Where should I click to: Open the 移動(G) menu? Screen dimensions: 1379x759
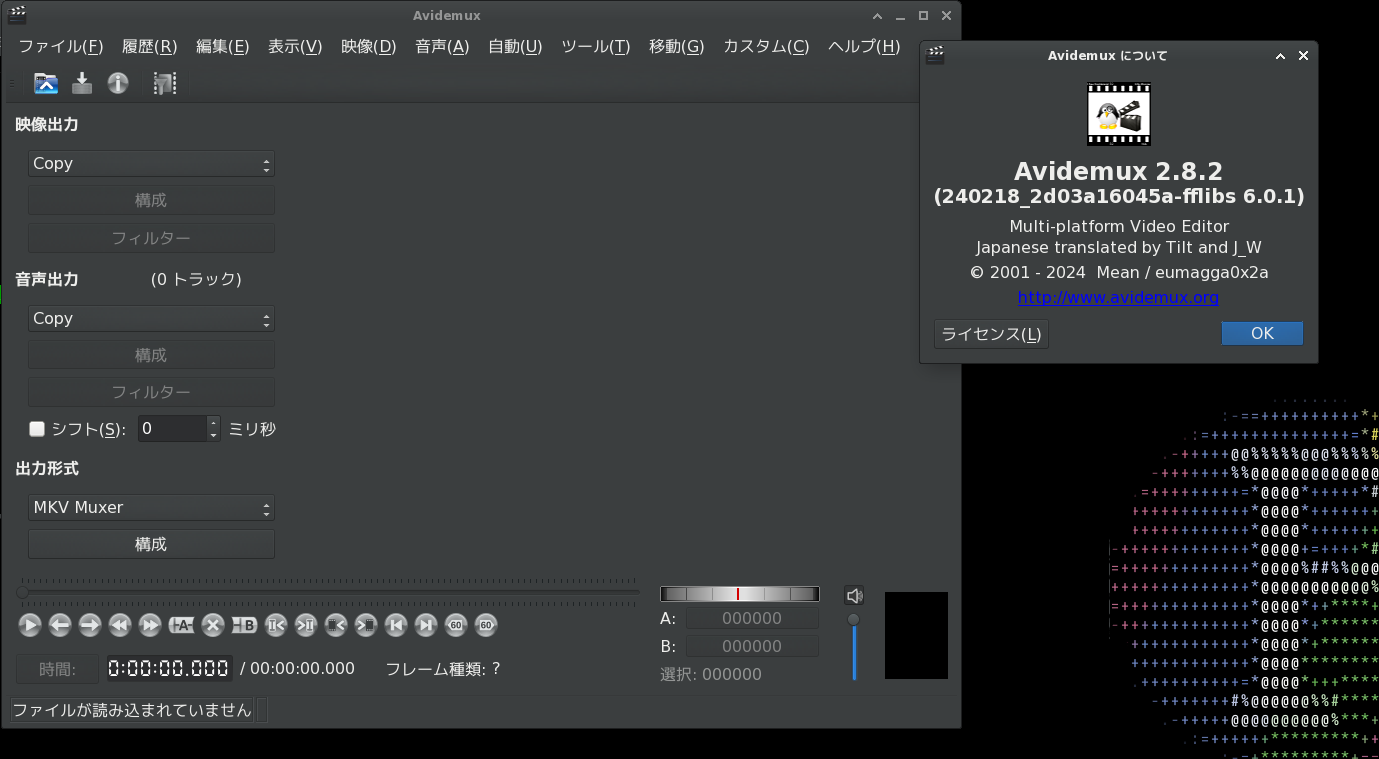(x=677, y=47)
